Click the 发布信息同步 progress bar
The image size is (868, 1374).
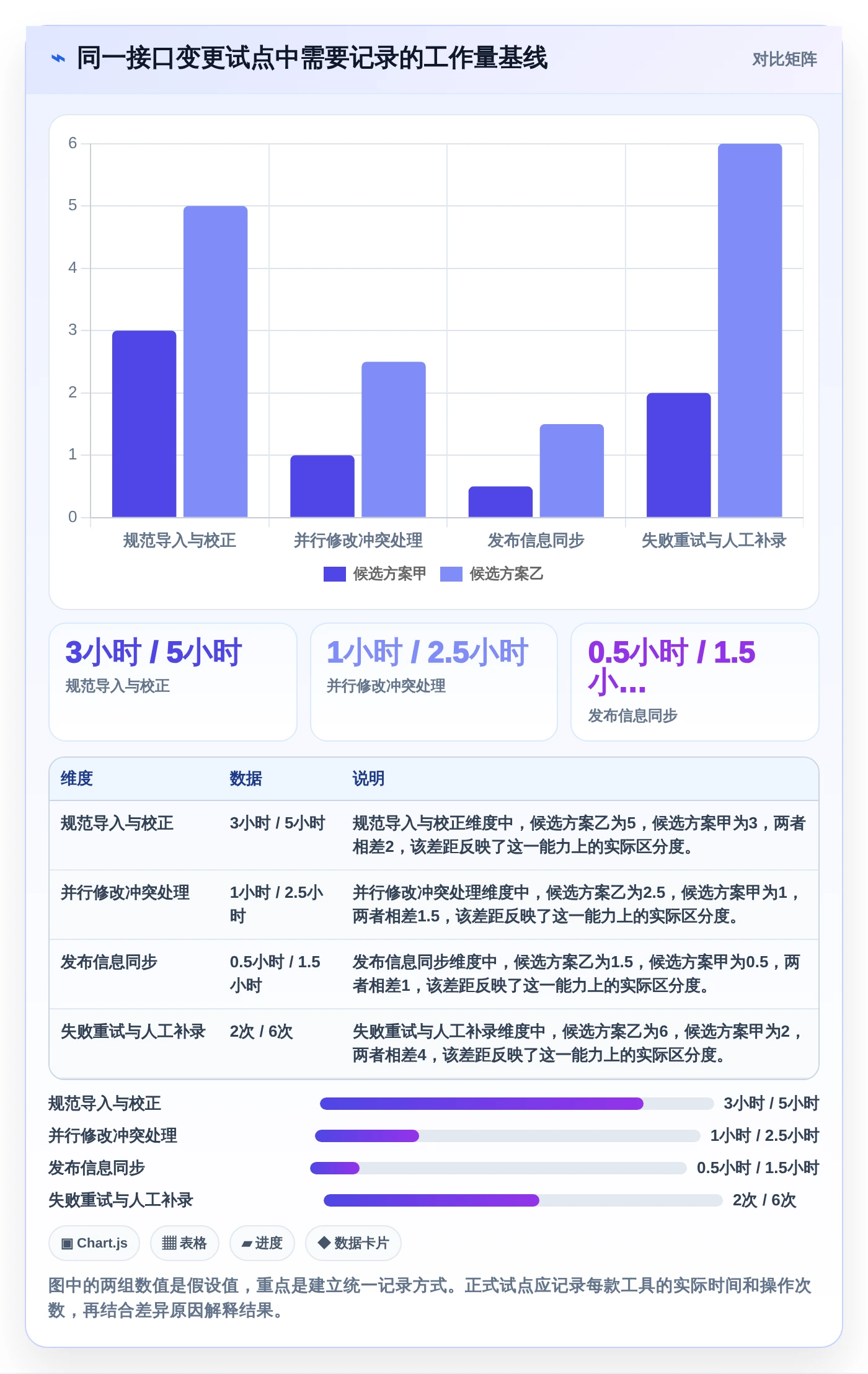click(x=498, y=1168)
